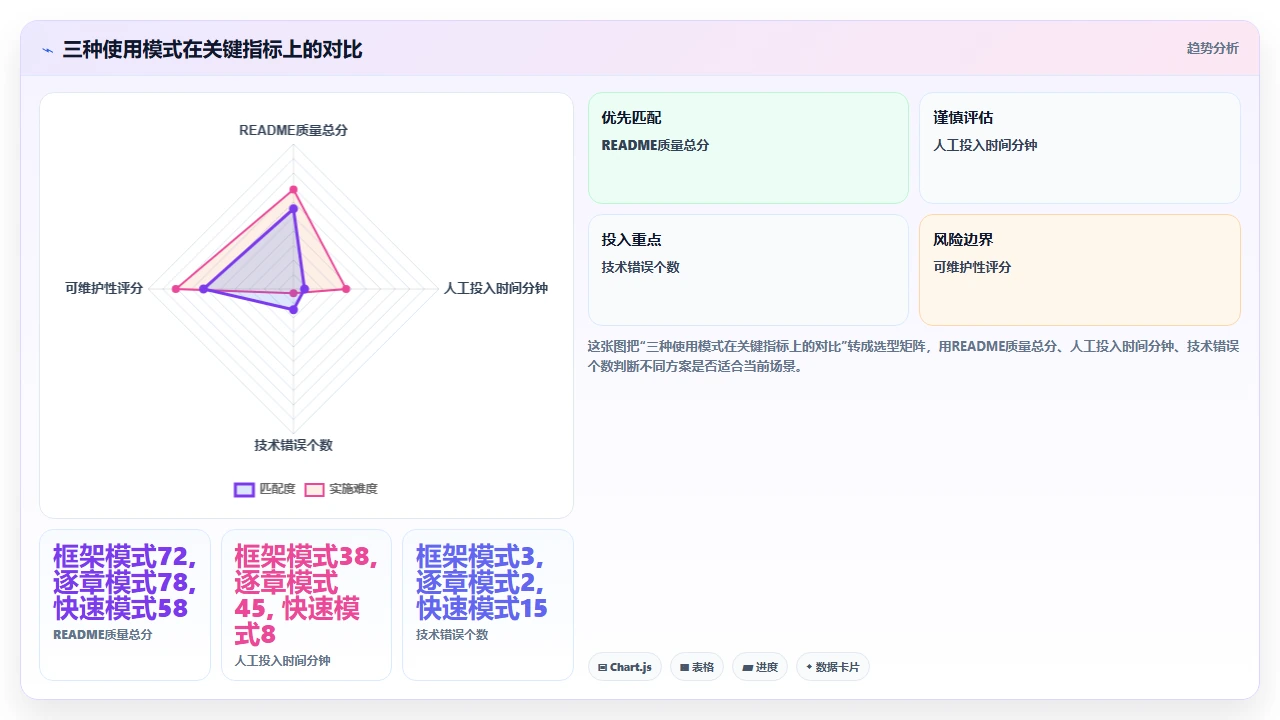This screenshot has width=1280, height=720.
Task: Click the 实施难度 legend label
Action: coord(353,489)
